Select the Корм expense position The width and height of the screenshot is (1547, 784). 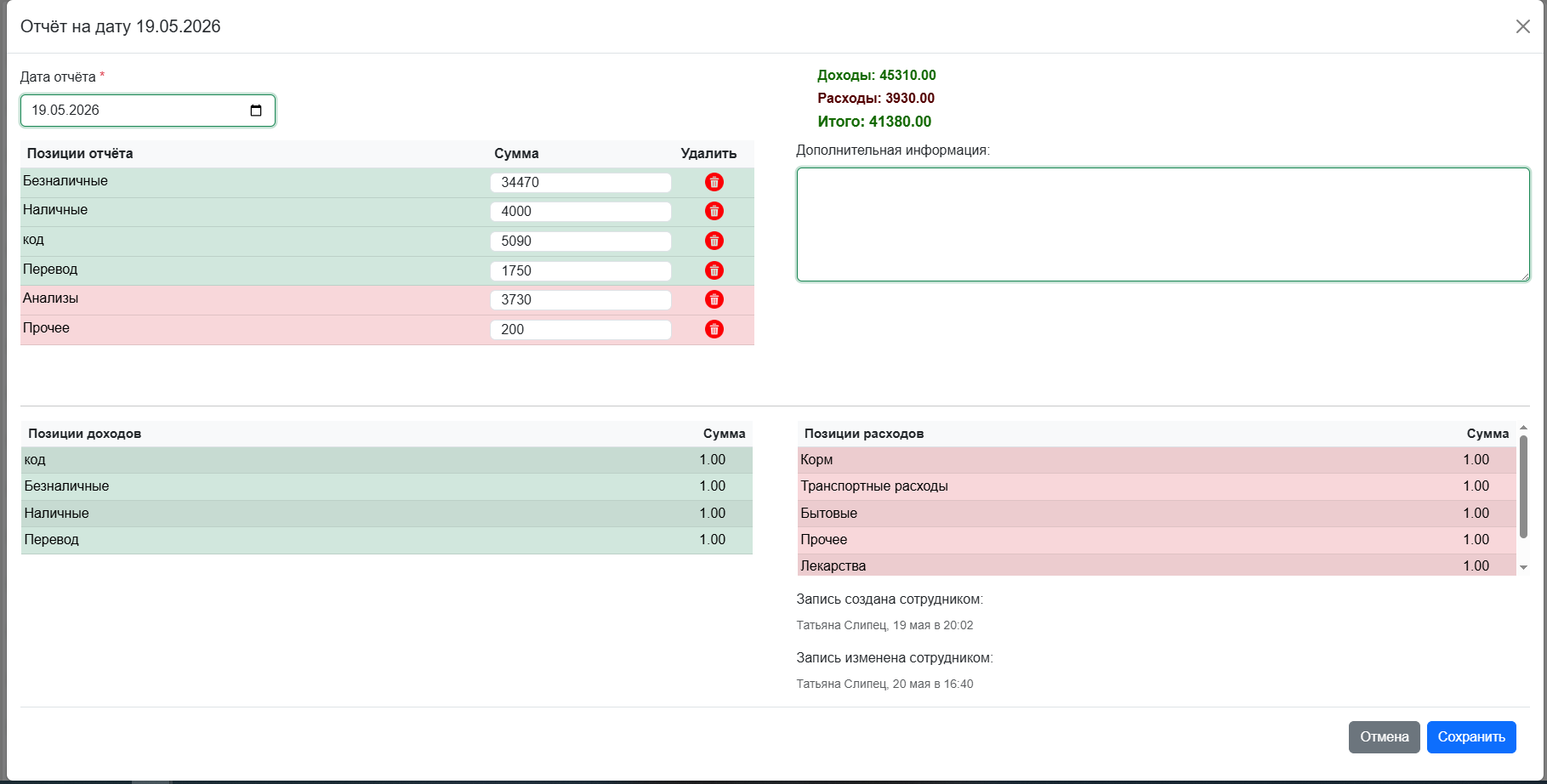click(1157, 460)
